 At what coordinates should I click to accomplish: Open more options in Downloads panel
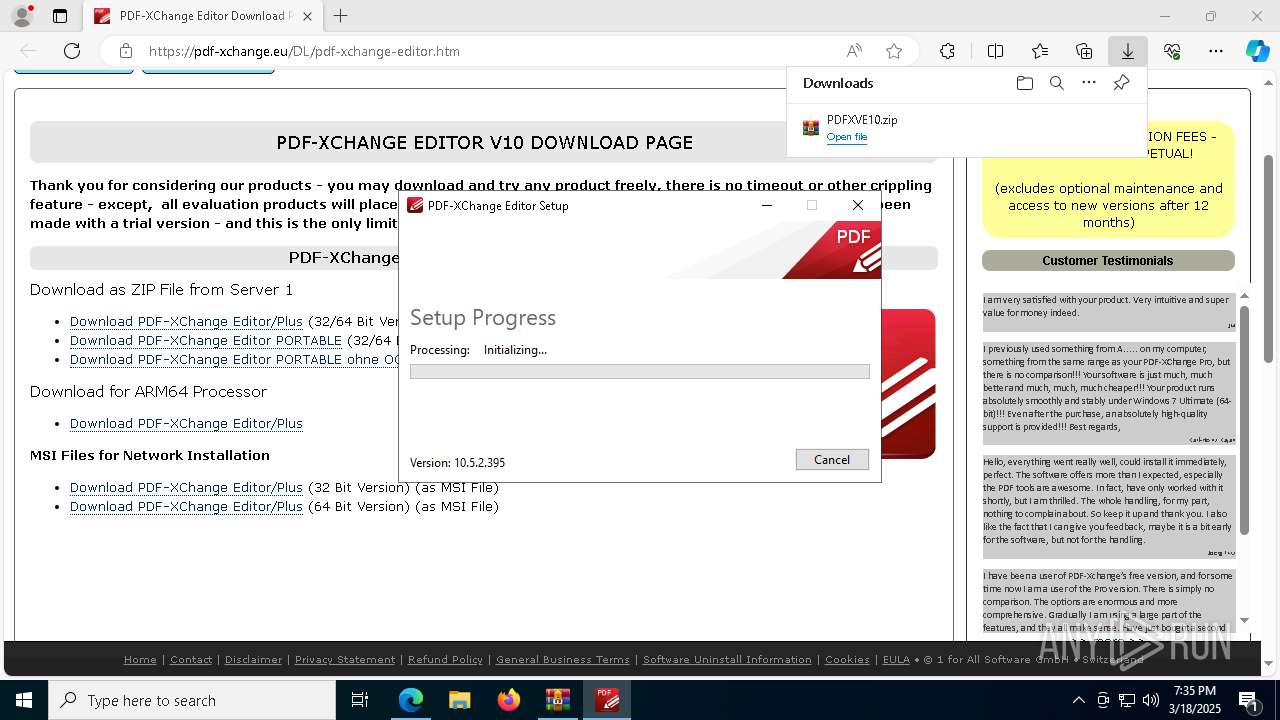1088,83
